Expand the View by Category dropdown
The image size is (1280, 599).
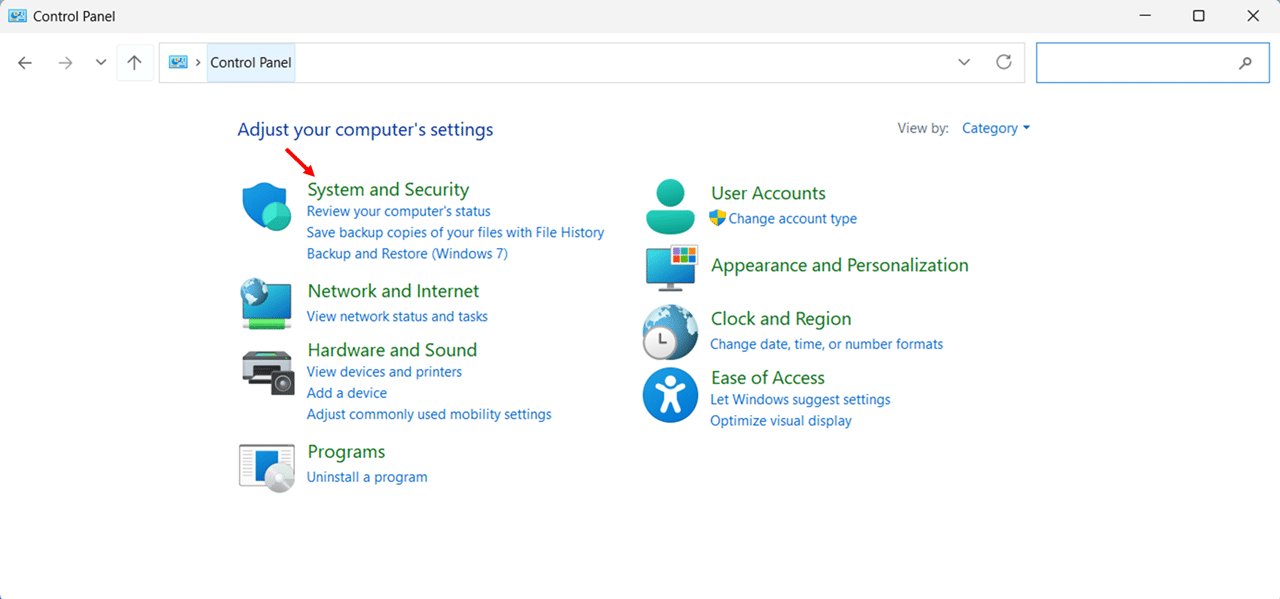click(x=995, y=128)
